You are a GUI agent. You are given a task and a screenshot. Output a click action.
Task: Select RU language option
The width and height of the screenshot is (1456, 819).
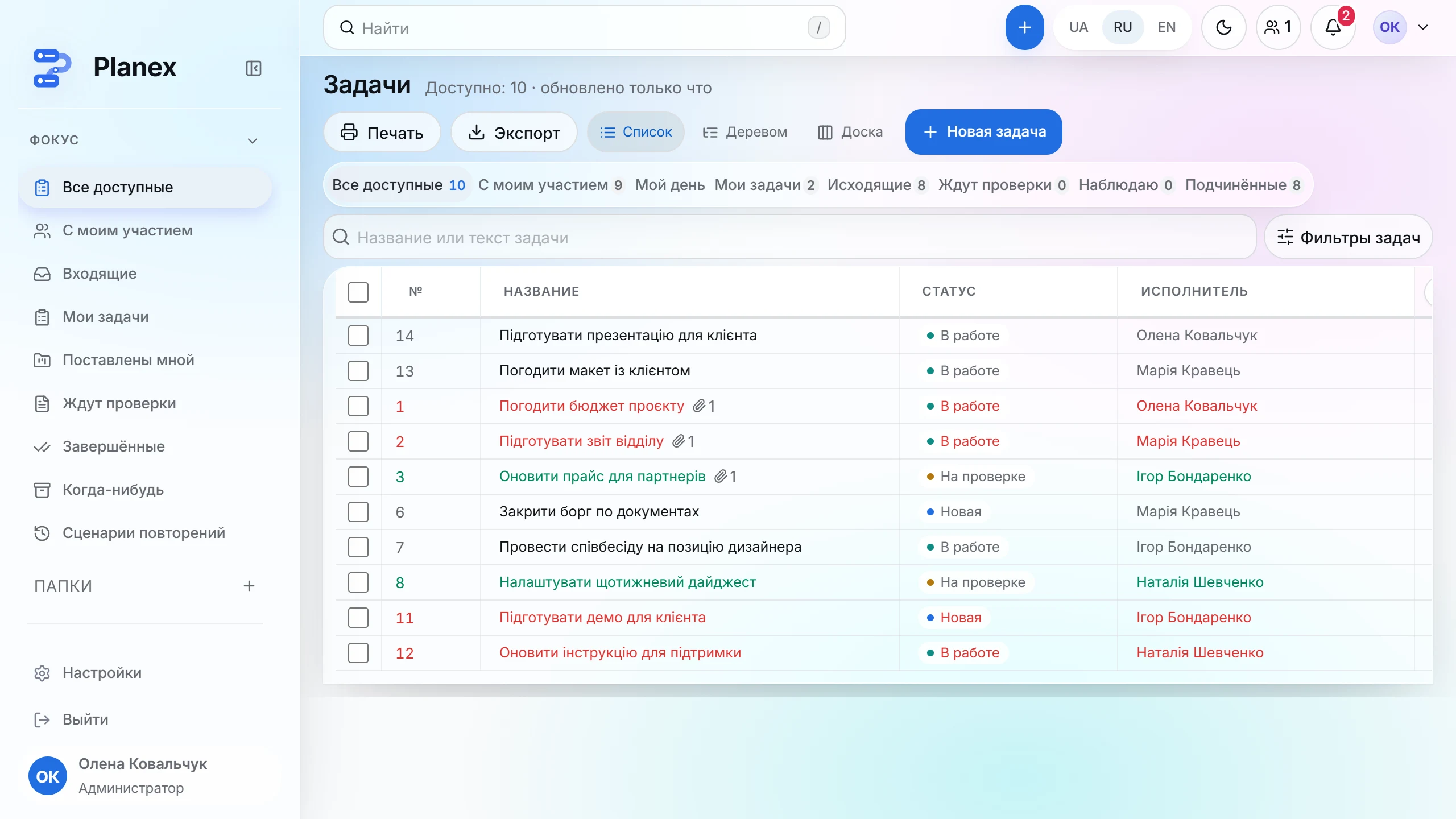1123,27
